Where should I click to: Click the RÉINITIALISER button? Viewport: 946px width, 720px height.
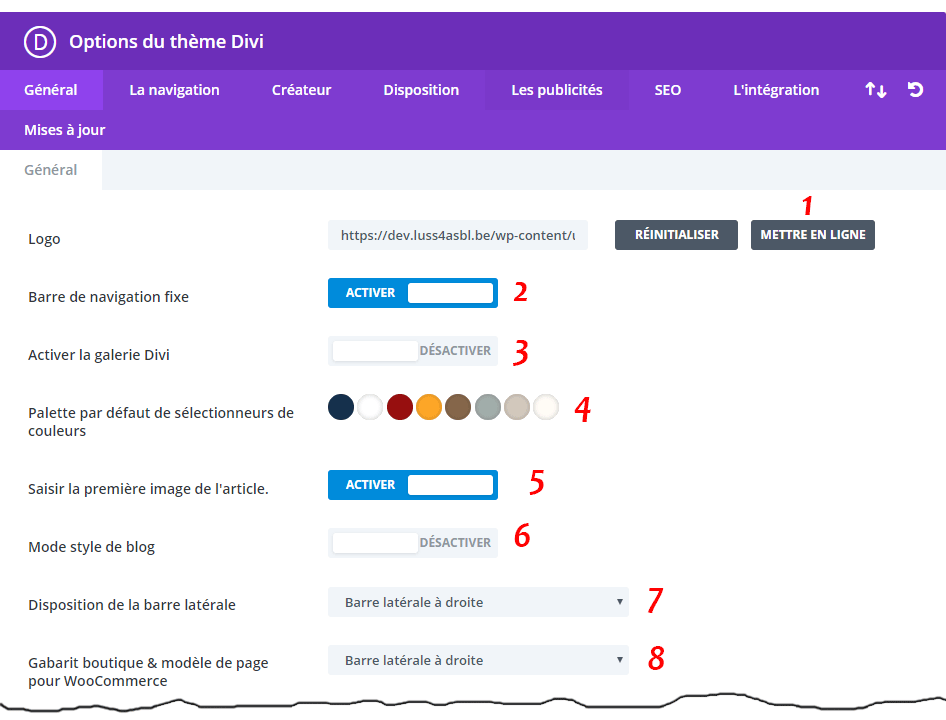(676, 235)
